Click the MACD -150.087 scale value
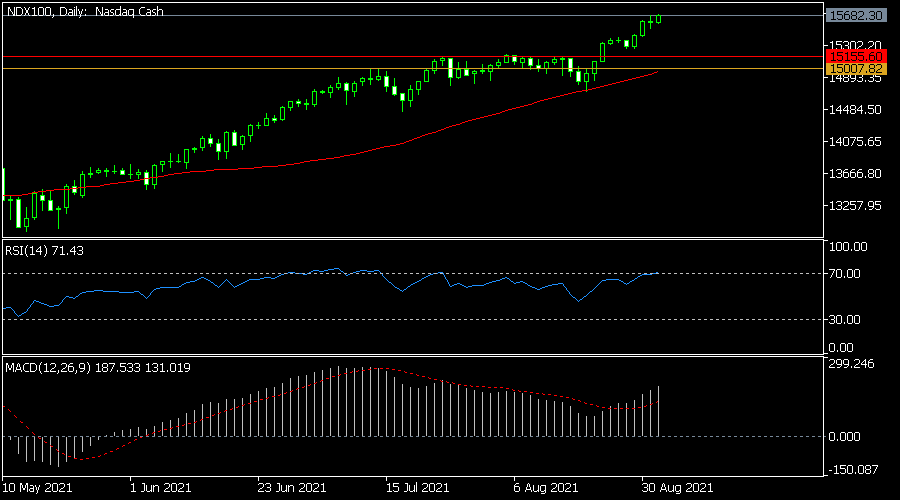The image size is (900, 500). [854, 470]
